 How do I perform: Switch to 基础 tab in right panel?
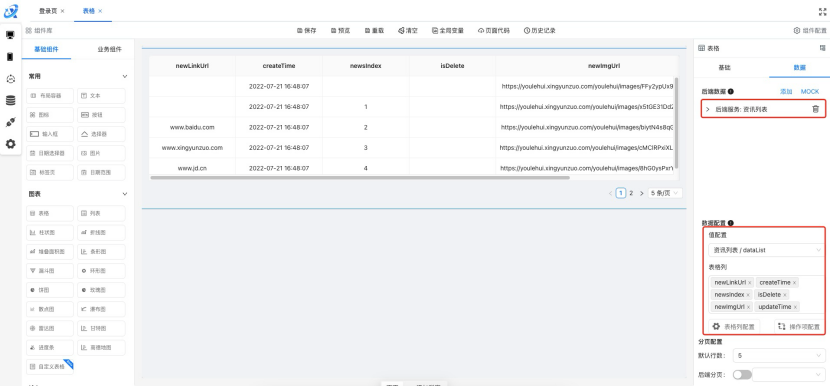[724, 68]
